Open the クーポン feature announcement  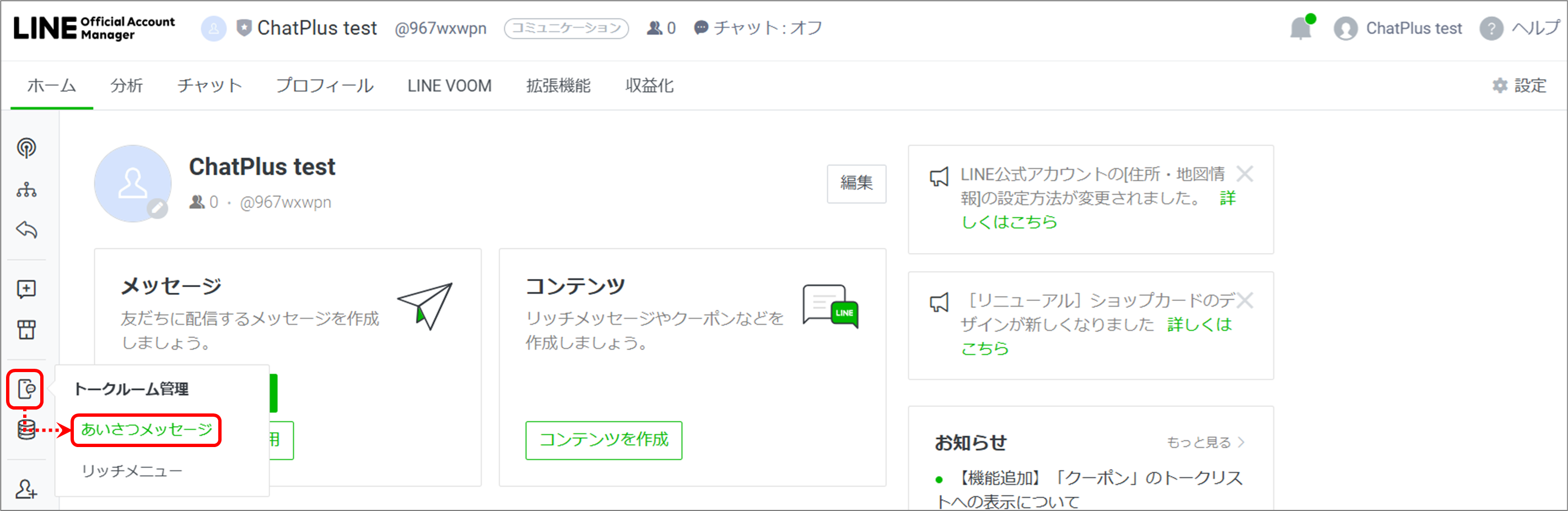click(x=1090, y=489)
